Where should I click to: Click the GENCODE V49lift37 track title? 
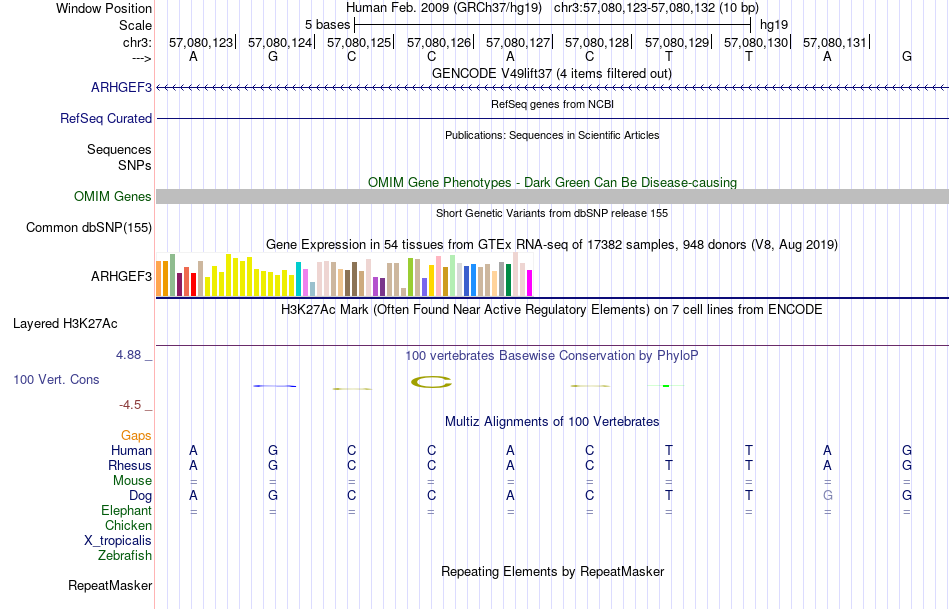pos(552,73)
